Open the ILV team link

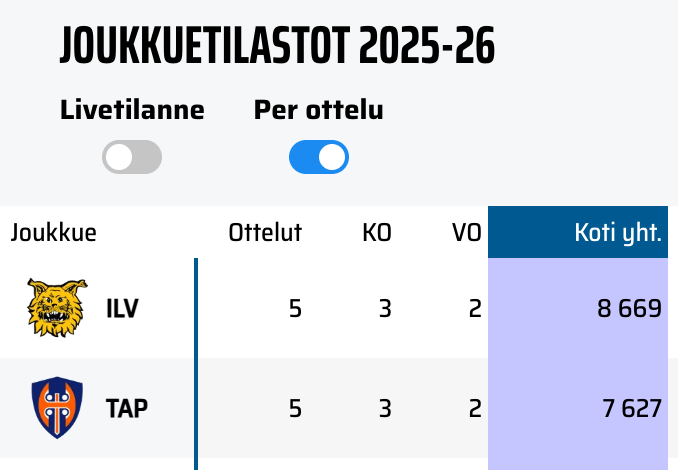[x=122, y=309]
